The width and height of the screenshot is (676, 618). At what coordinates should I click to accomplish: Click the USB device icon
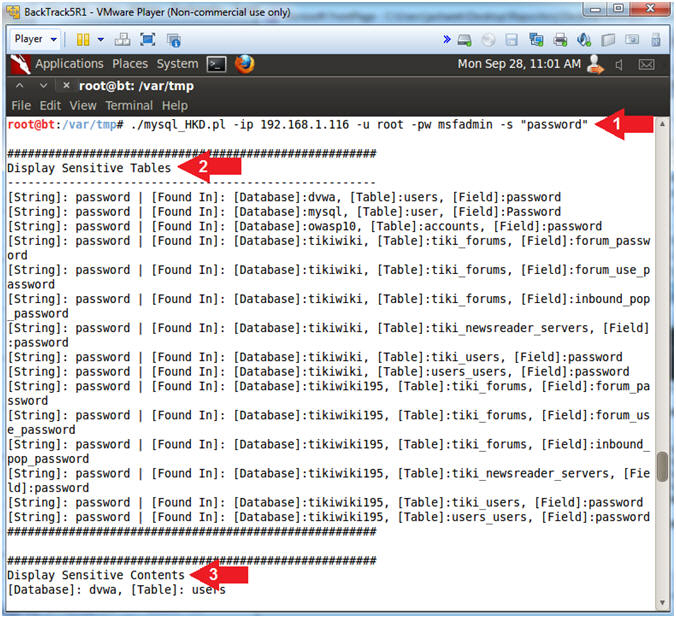pos(656,40)
